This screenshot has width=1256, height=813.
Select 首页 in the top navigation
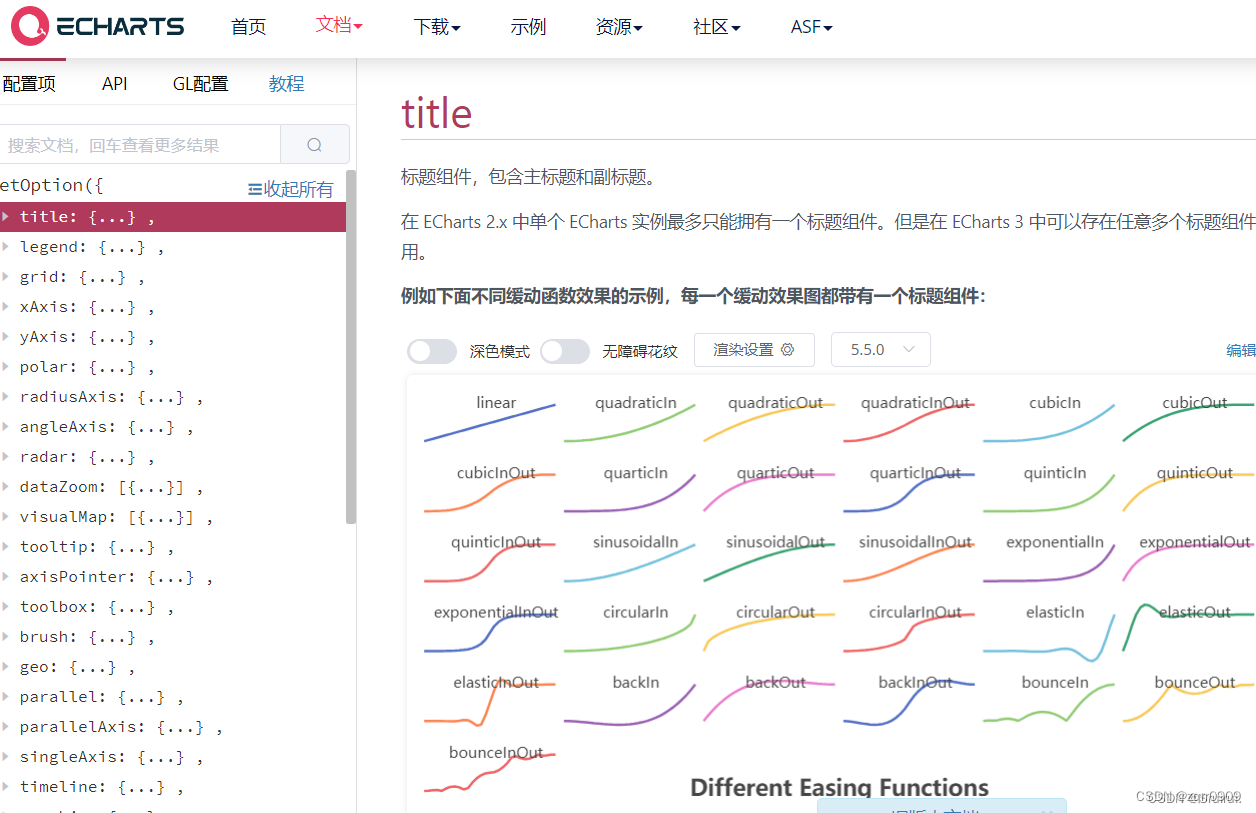click(x=248, y=27)
